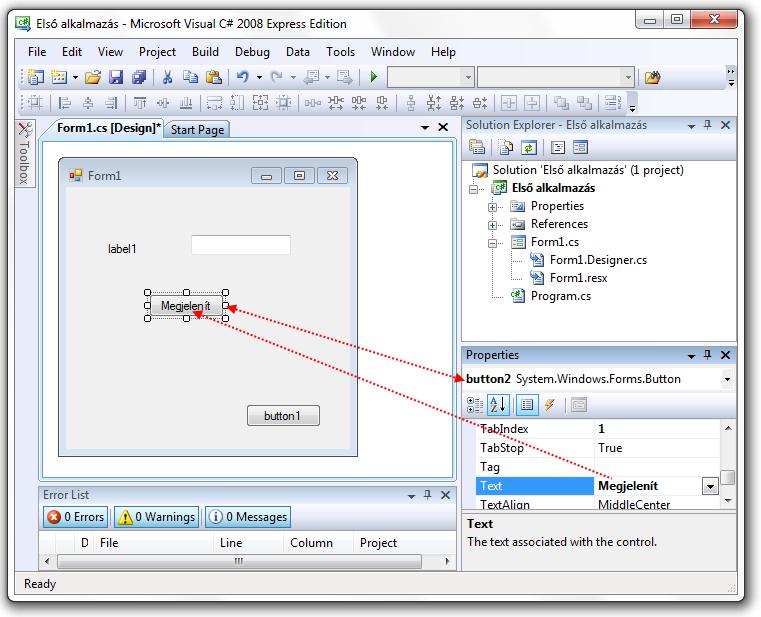
Task: Click the empty text box on Form1
Action: (241, 245)
